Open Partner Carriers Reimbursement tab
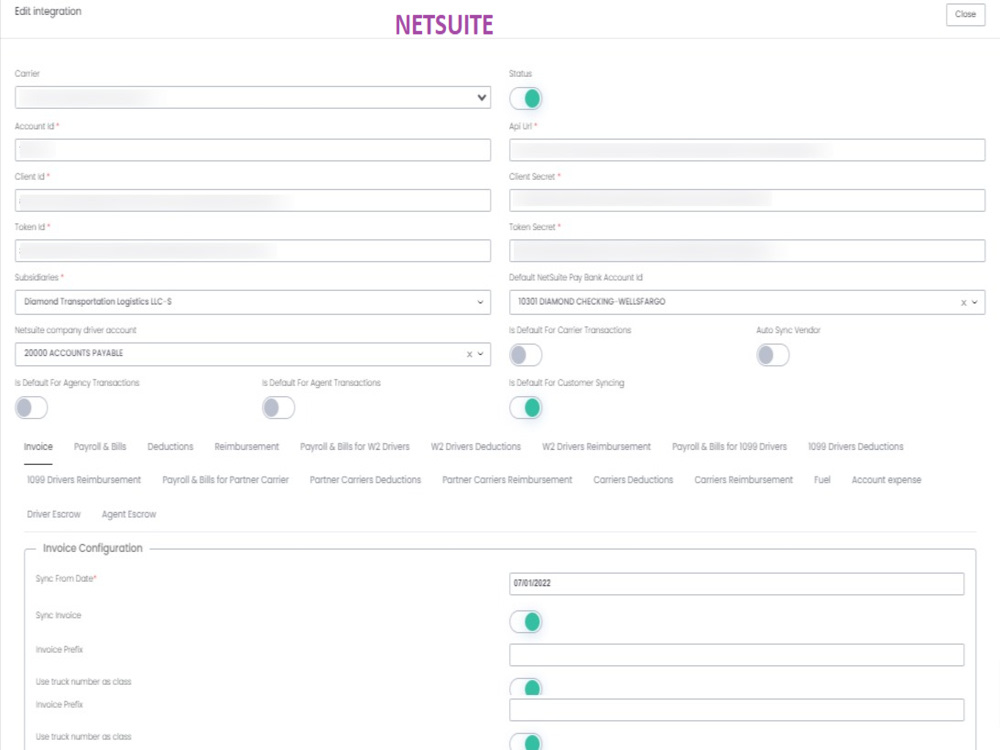This screenshot has height=750, width=1000. tap(507, 480)
